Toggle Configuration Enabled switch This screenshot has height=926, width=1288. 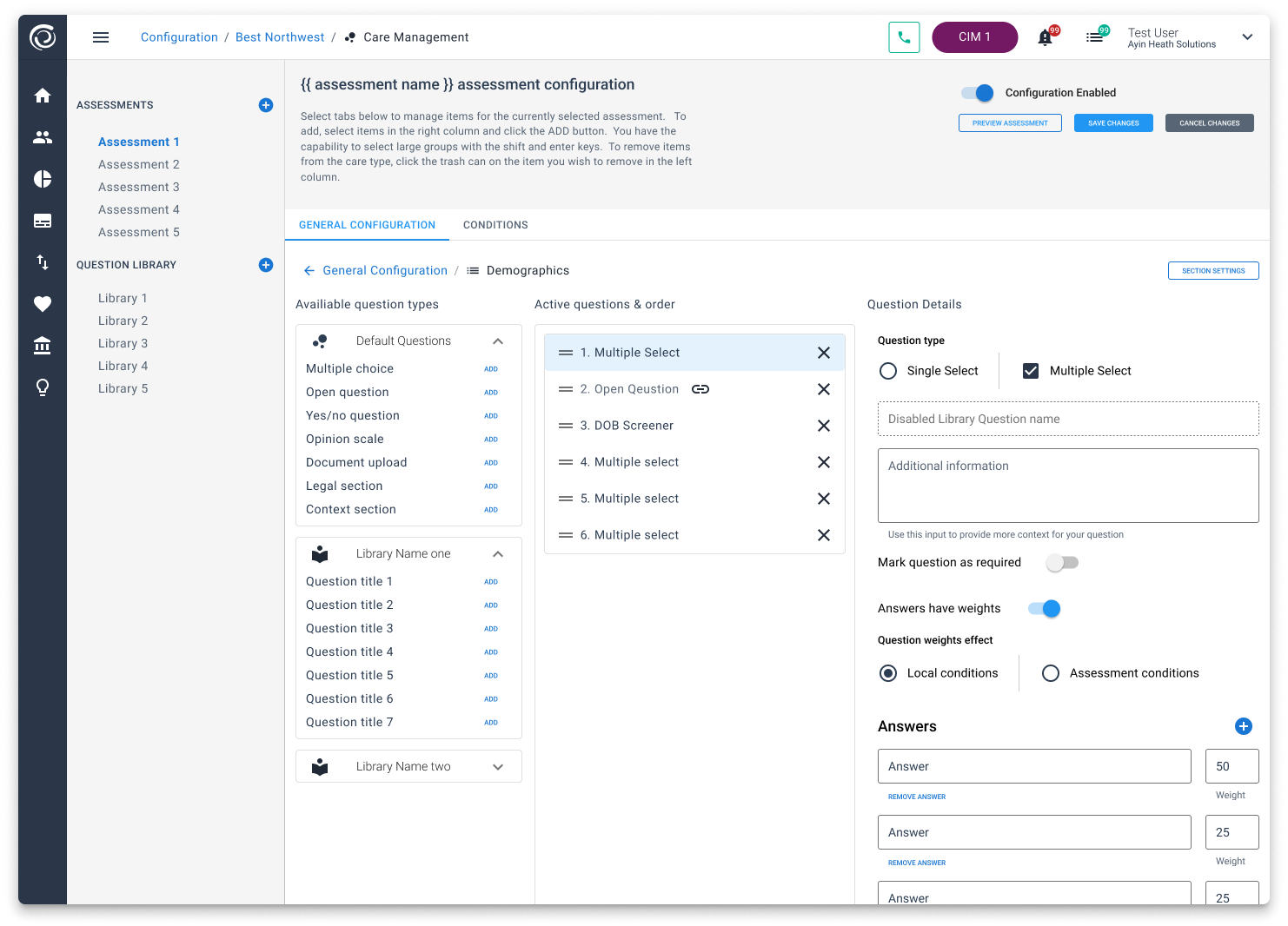click(x=978, y=93)
